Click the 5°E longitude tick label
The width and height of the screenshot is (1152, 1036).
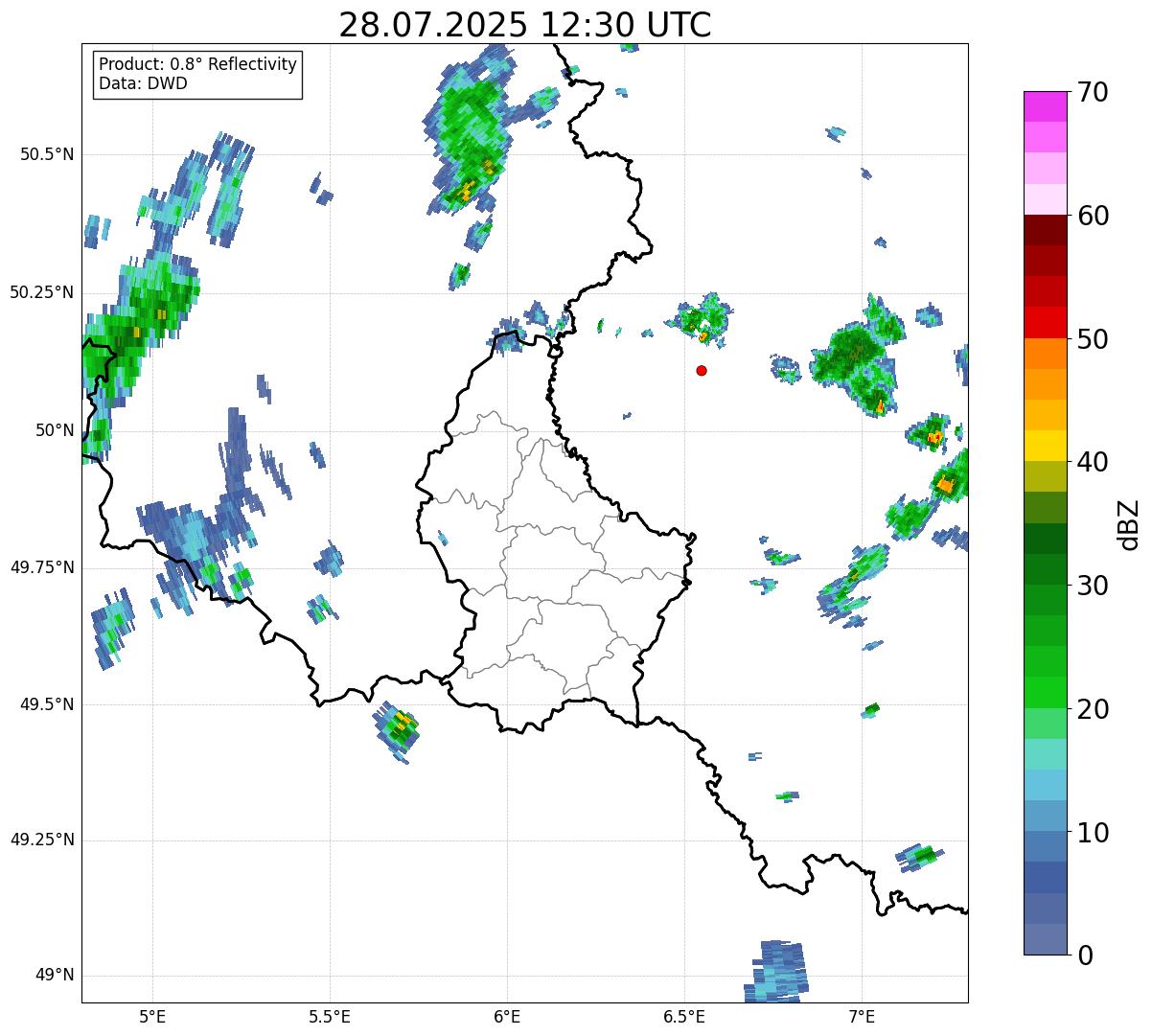point(152,1017)
